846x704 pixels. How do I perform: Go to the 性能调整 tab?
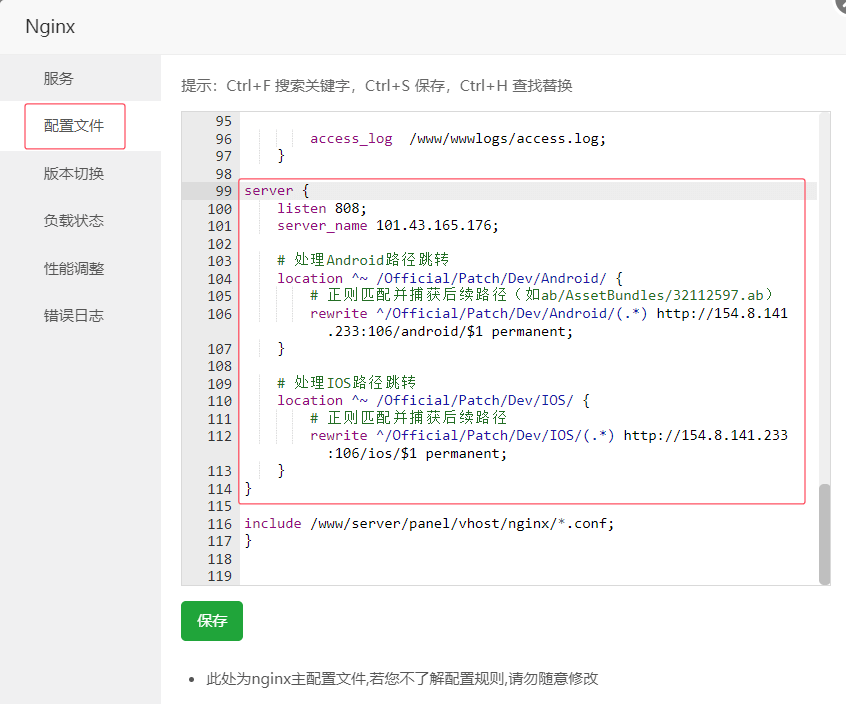(x=74, y=268)
